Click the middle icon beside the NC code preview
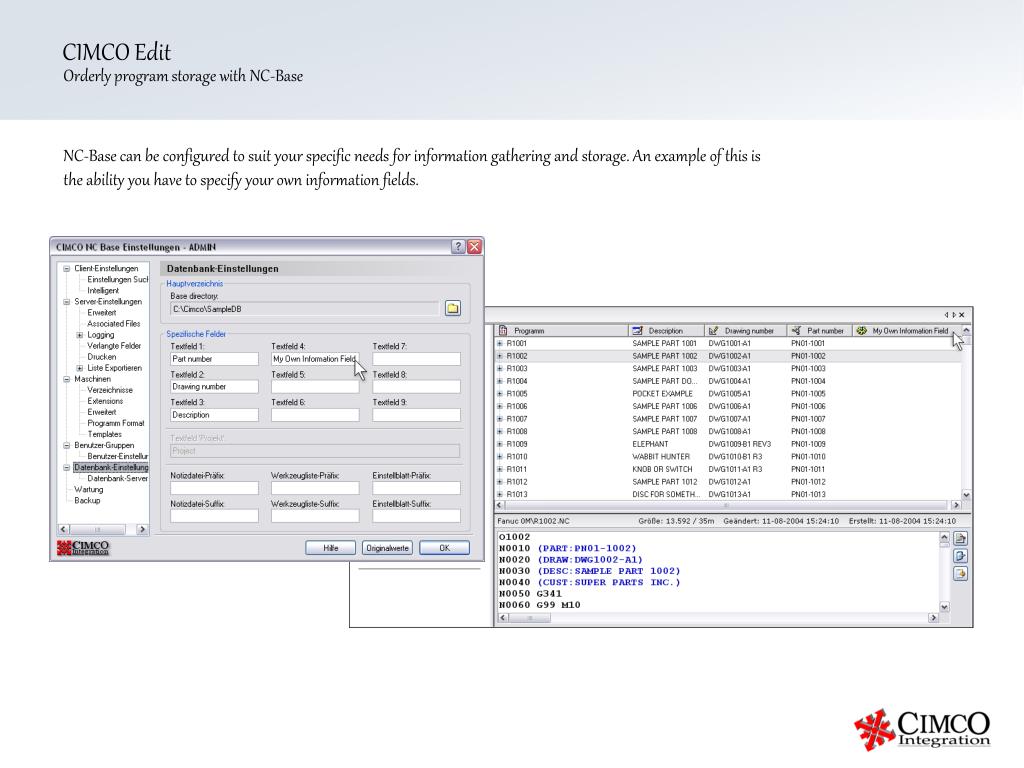Viewport: 1024px width, 768px height. click(x=960, y=556)
